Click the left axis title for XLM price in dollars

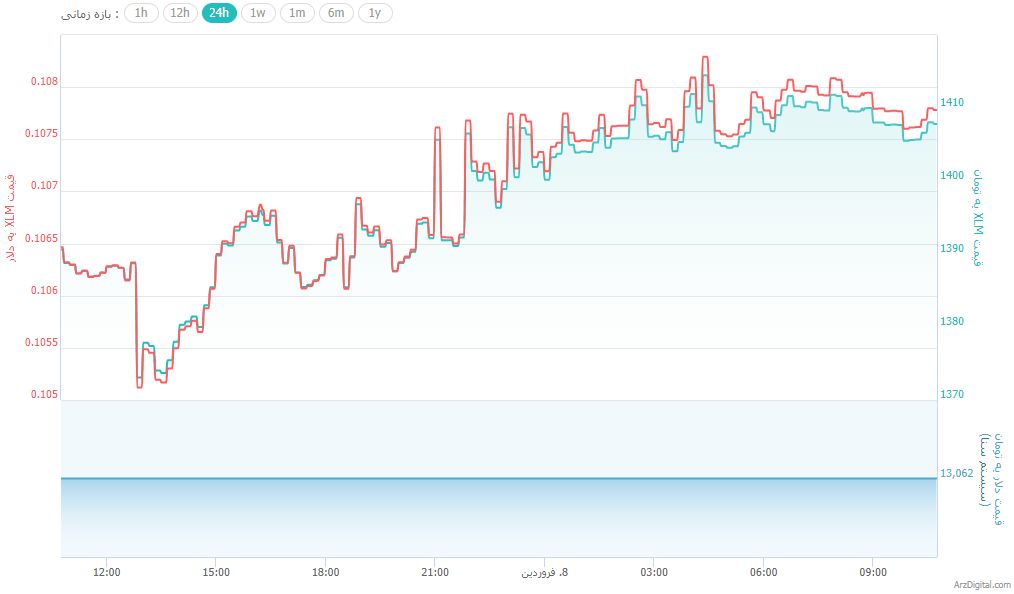(11, 219)
